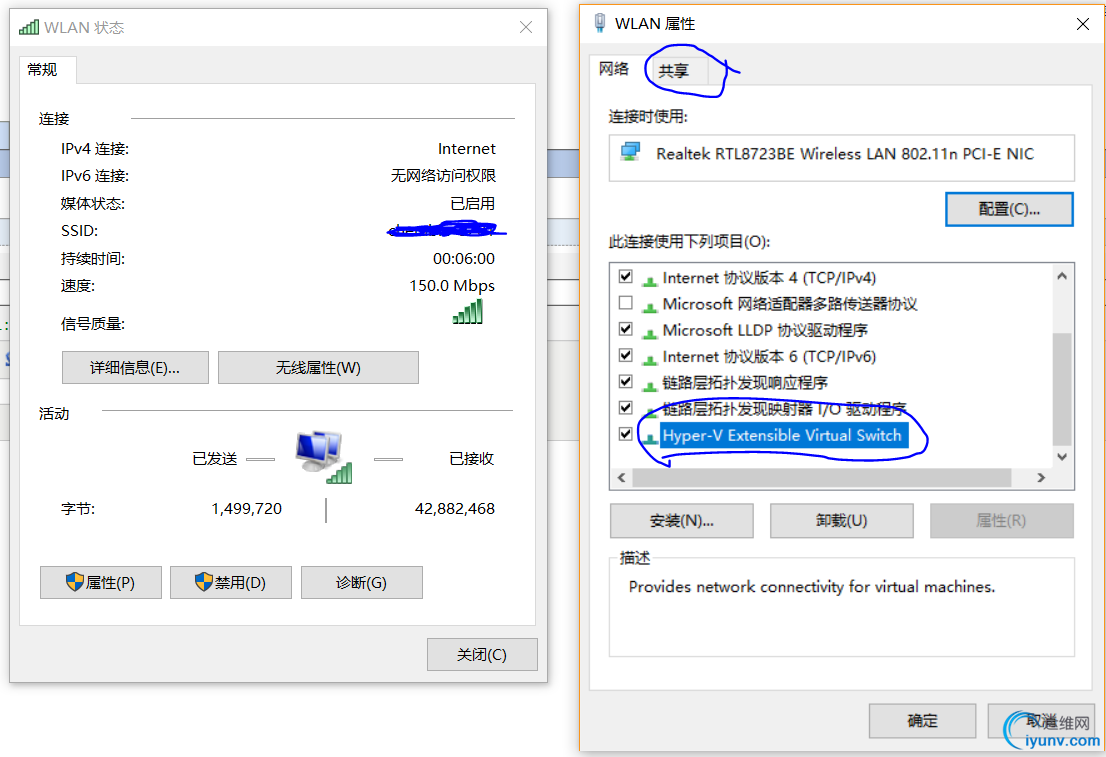Select Internet 协议版本 4 (TCP/IPv4) item
Screen dimensions: 1106x757
(x=768, y=277)
